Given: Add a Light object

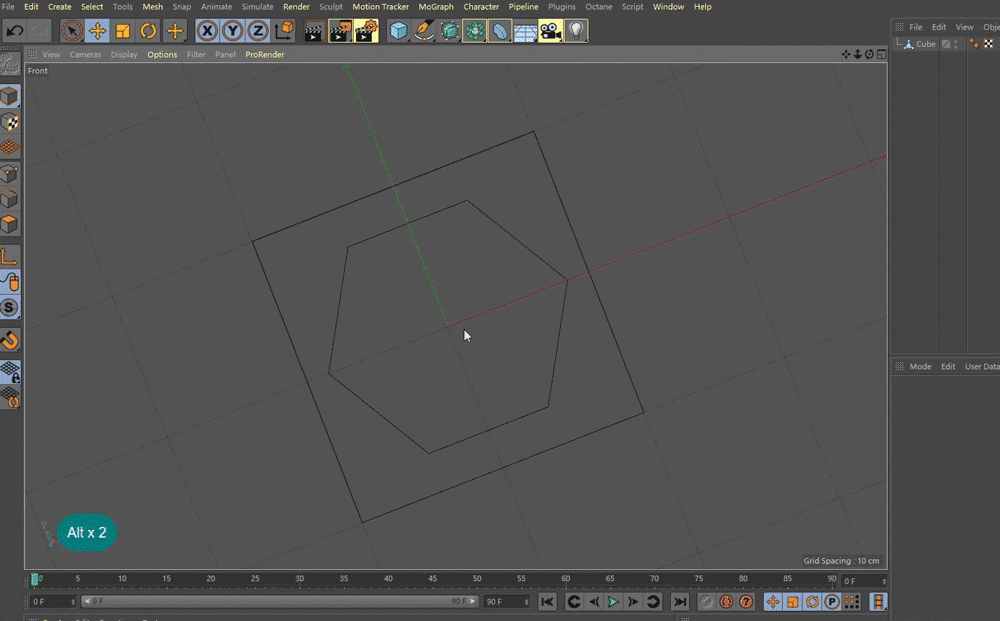Looking at the screenshot, I should coord(576,31).
